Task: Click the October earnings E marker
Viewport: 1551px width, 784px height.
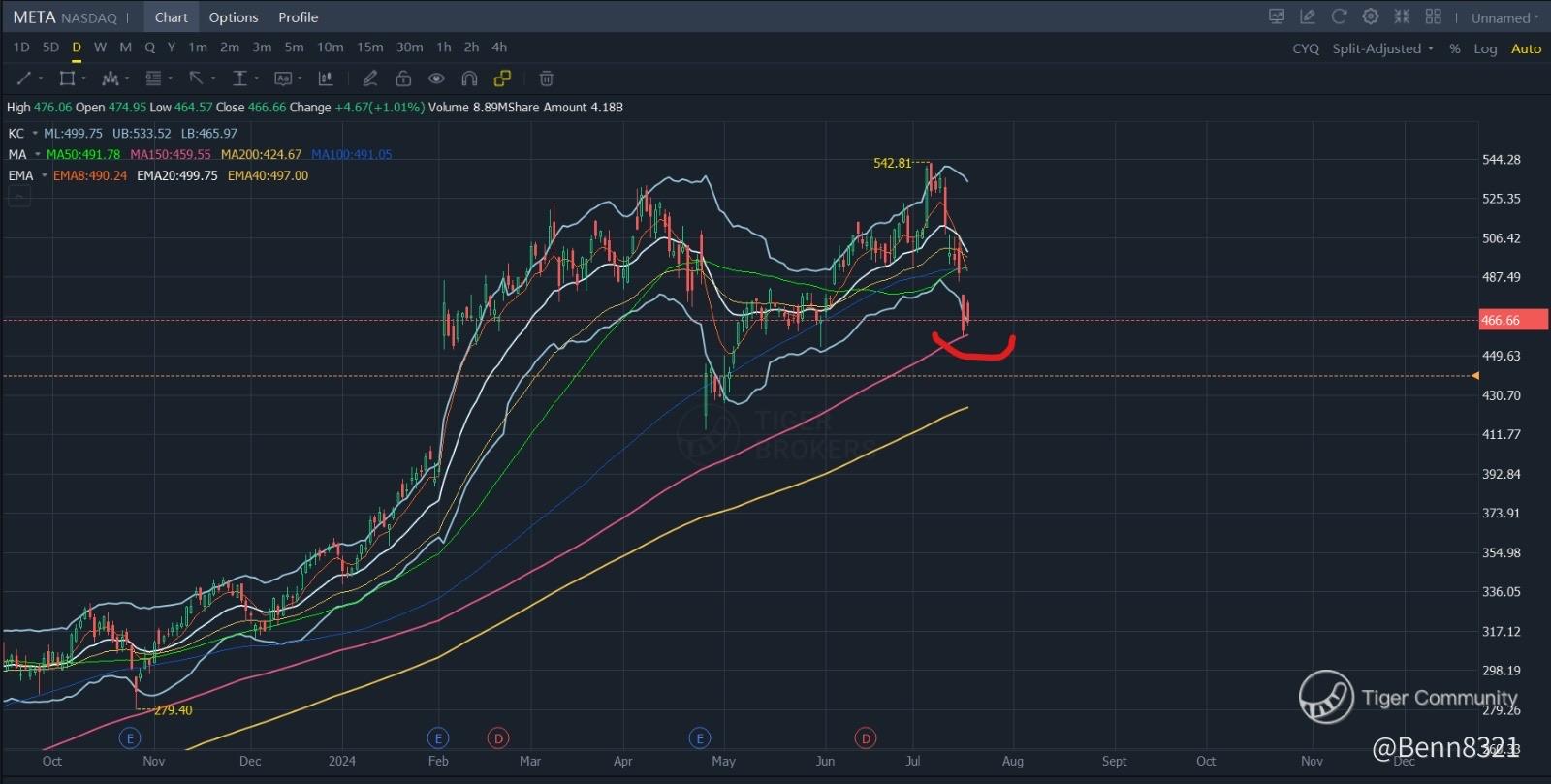Action: tap(130, 738)
